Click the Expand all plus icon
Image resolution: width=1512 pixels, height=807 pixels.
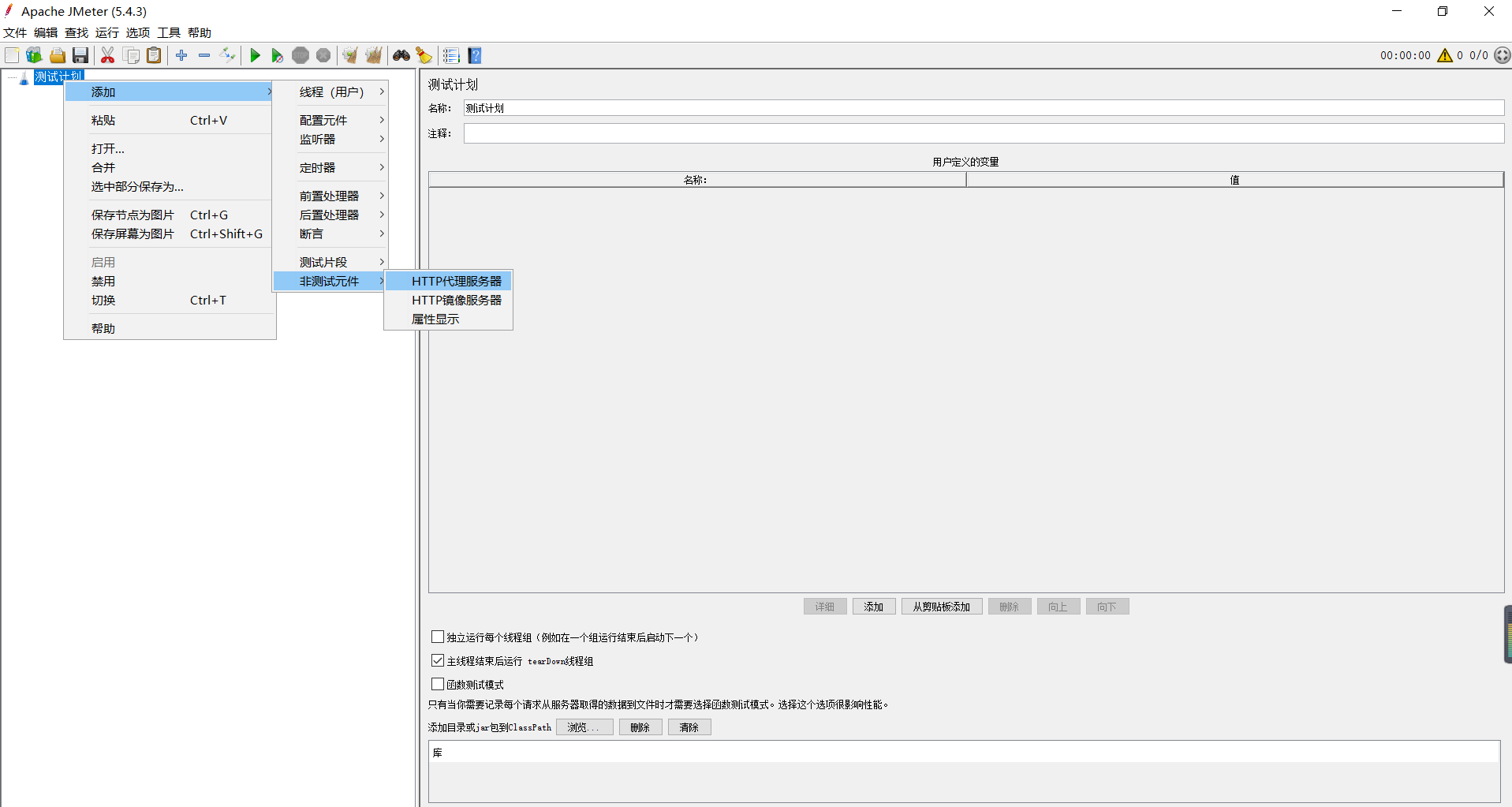tap(181, 55)
